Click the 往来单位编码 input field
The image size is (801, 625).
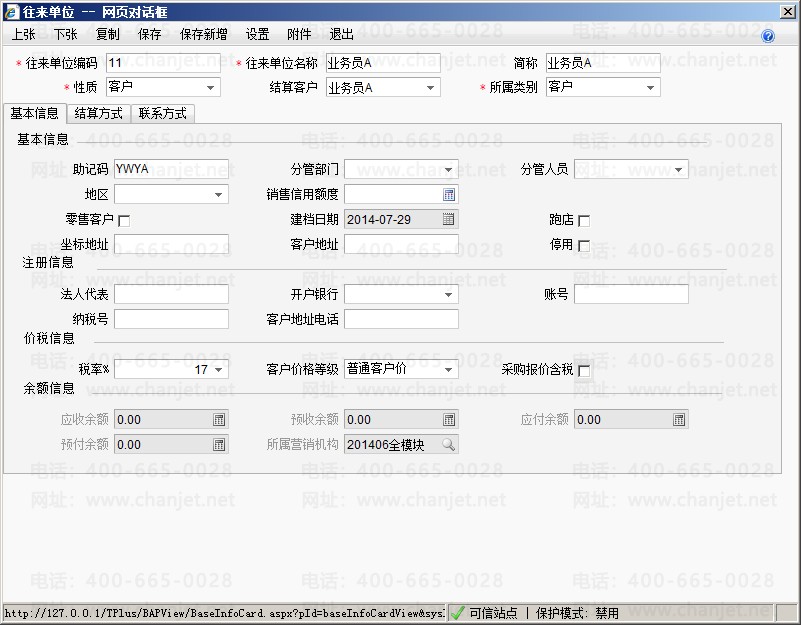(x=163, y=63)
